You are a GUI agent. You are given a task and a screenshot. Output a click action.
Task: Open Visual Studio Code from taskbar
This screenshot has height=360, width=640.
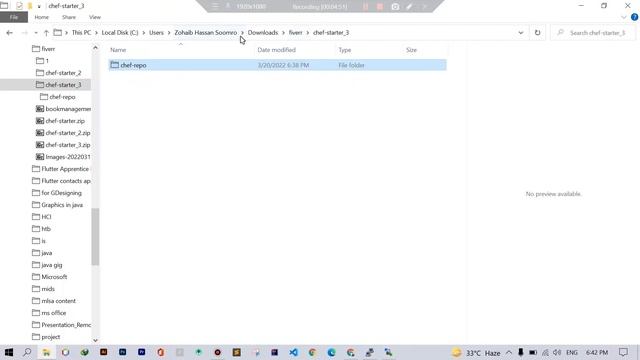point(293,352)
